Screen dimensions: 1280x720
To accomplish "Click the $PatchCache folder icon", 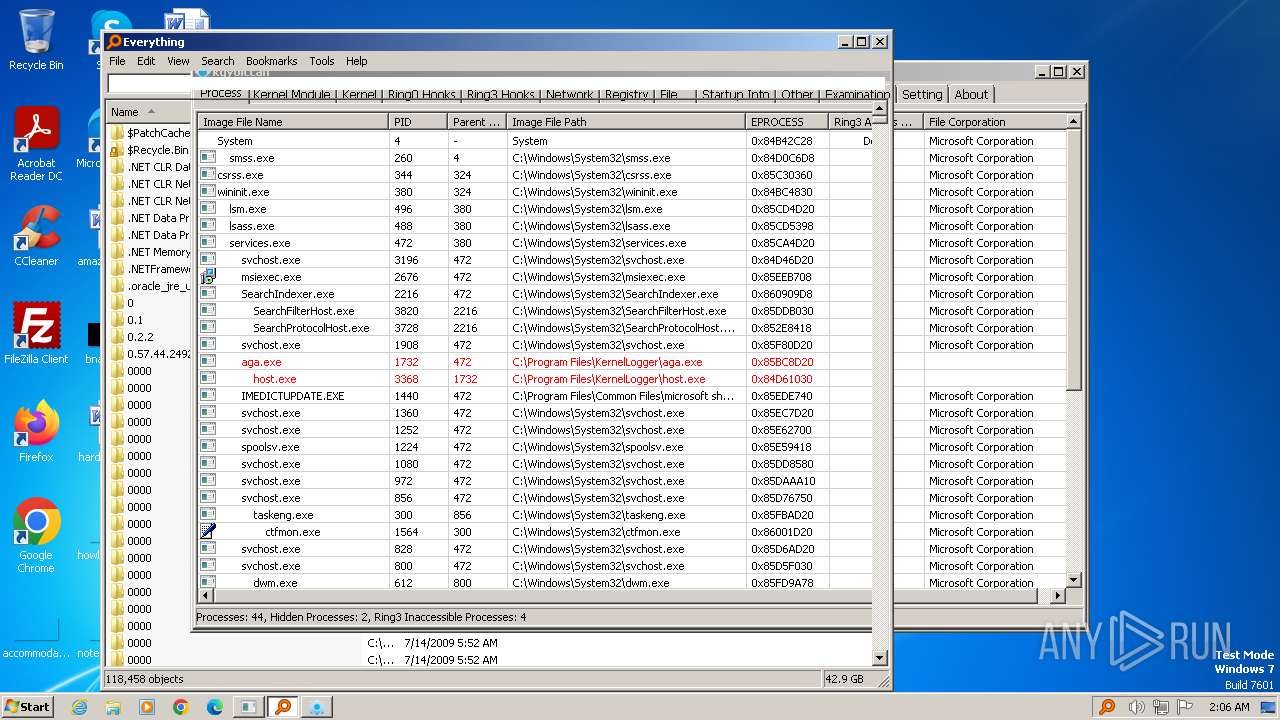I will pyautogui.click(x=118, y=133).
